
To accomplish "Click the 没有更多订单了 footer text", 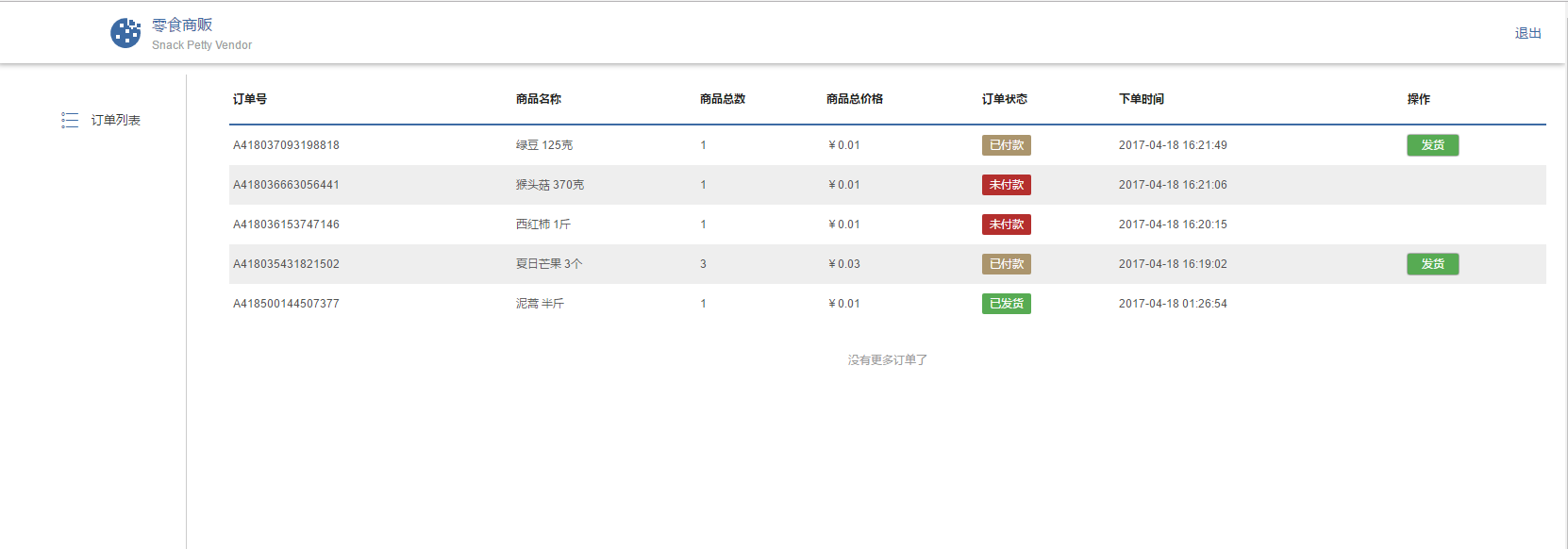I will pyautogui.click(x=887, y=360).
